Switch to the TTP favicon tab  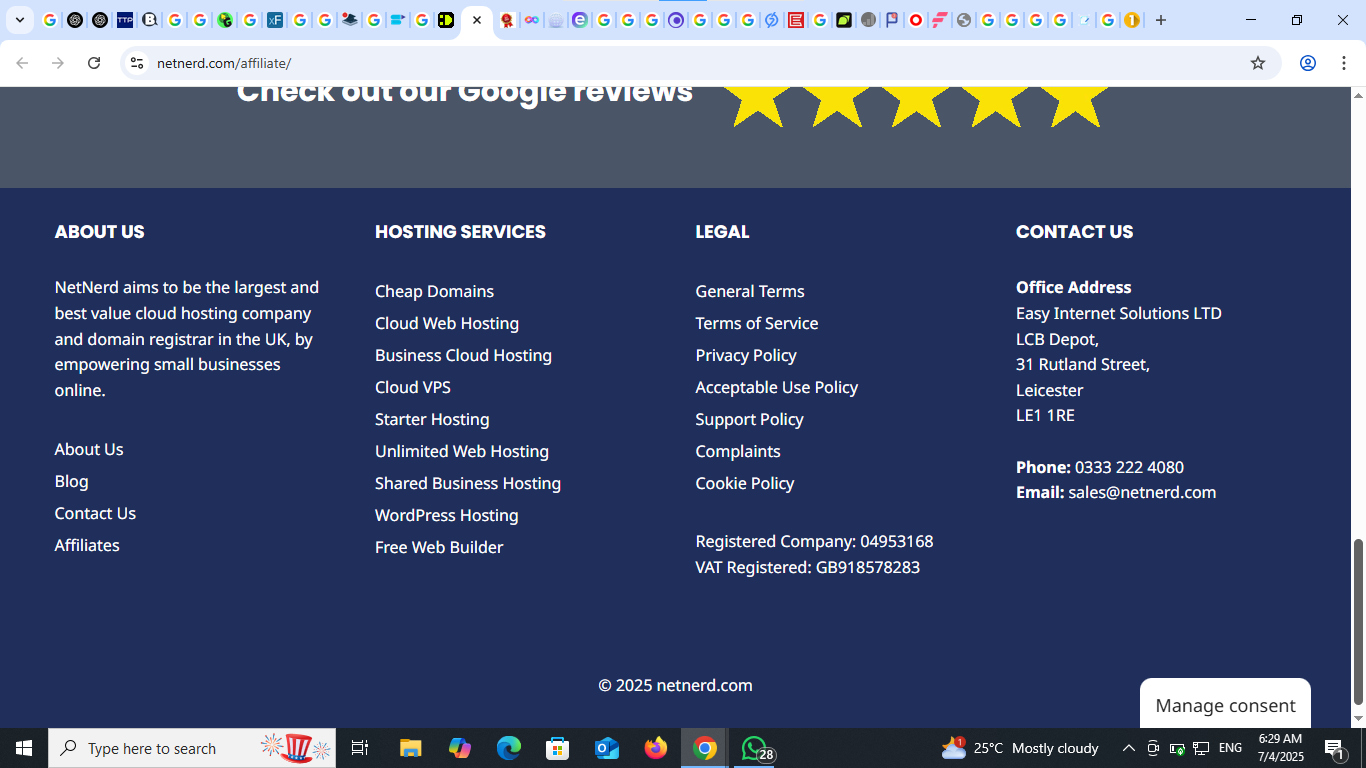[x=125, y=20]
